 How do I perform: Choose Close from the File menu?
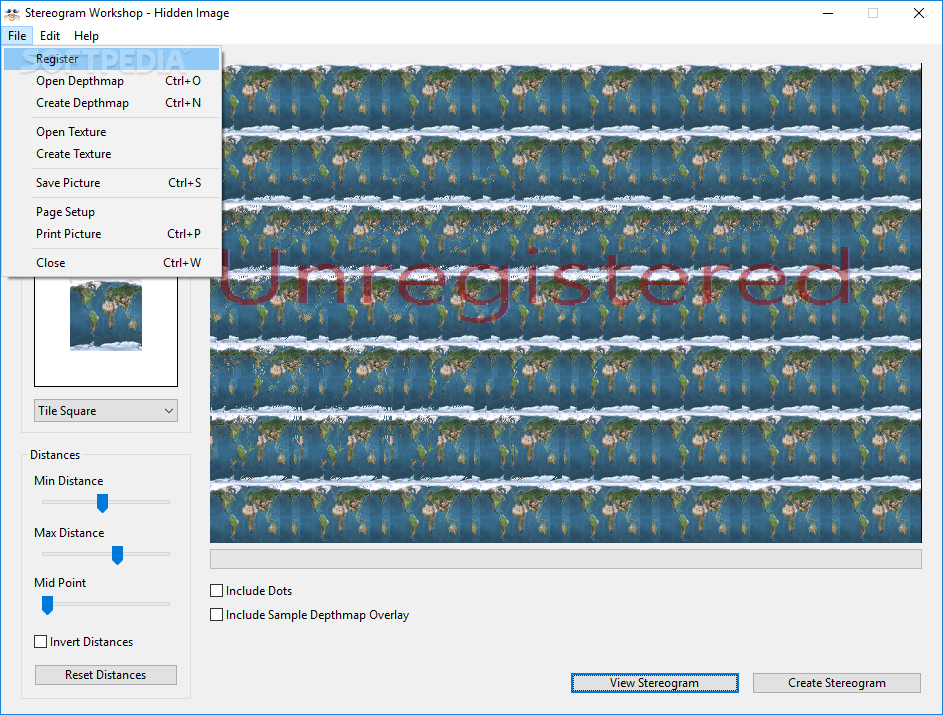(112, 263)
